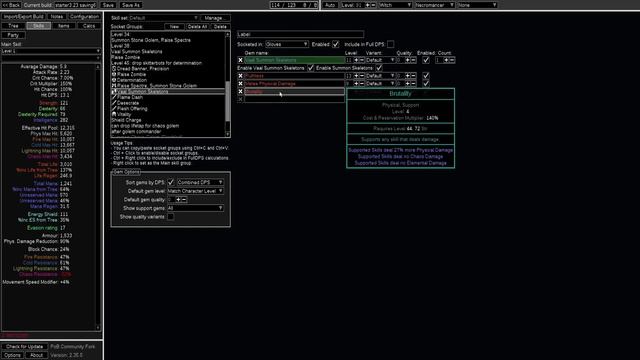Click in the socket group Label field
The height and width of the screenshot is (360, 640).
point(300,34)
